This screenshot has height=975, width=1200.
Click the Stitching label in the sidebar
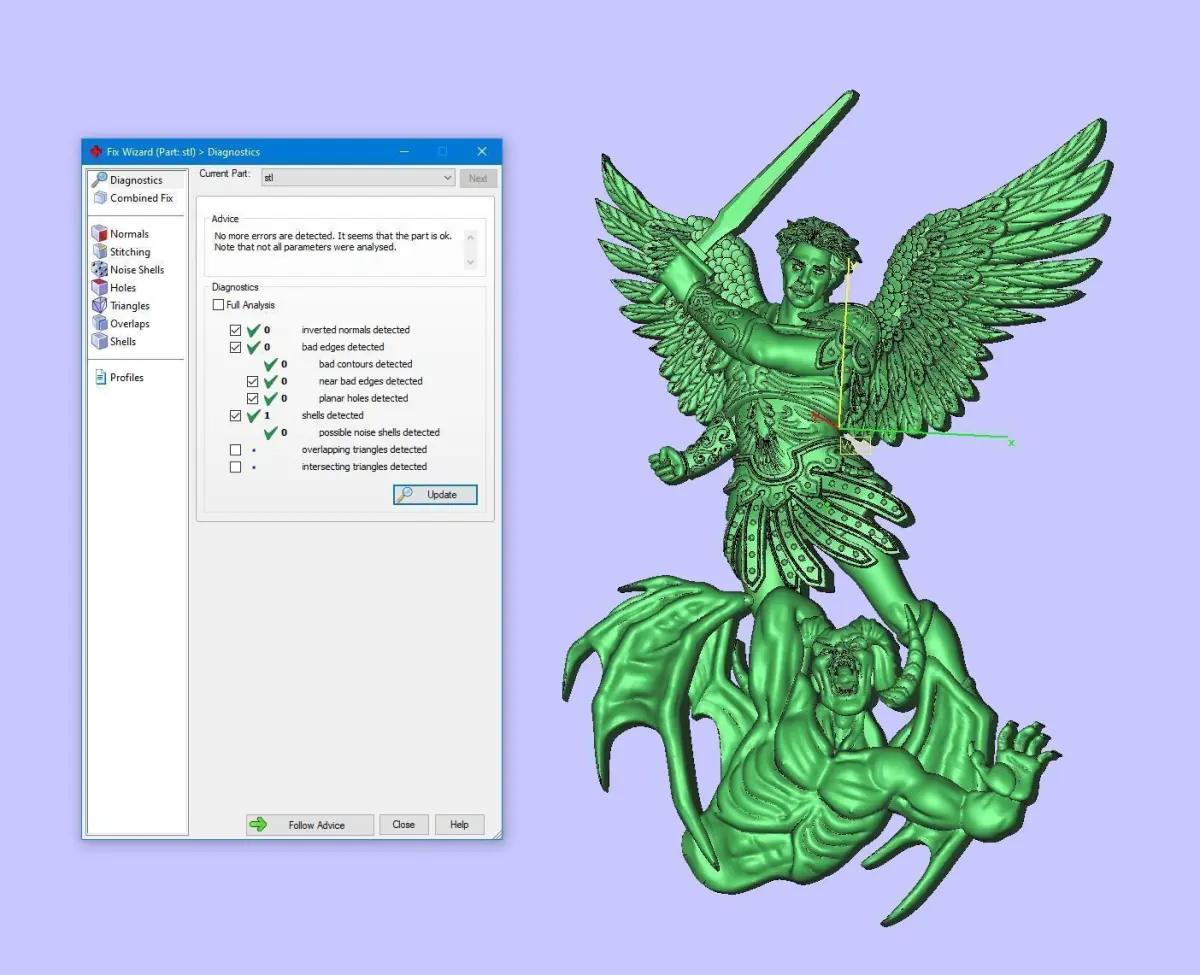point(130,252)
